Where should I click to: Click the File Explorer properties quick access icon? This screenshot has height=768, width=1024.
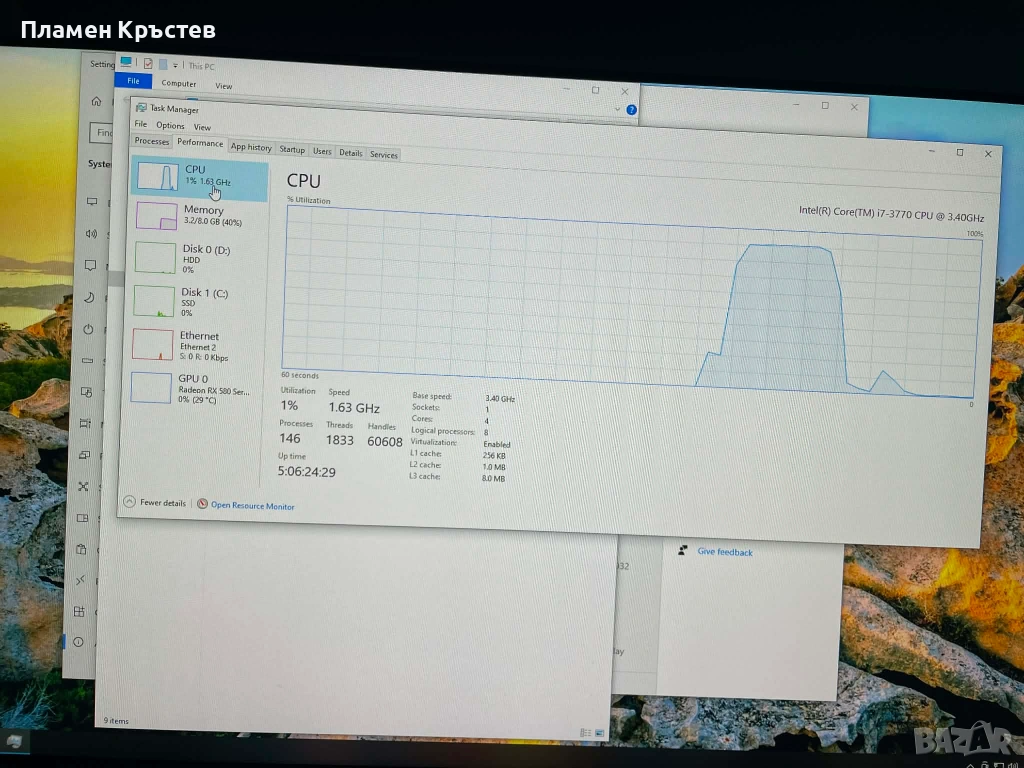pyautogui.click(x=147, y=63)
